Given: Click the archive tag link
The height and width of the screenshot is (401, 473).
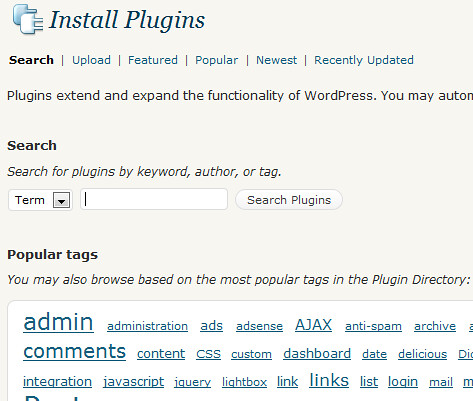Looking at the screenshot, I should [x=435, y=326].
